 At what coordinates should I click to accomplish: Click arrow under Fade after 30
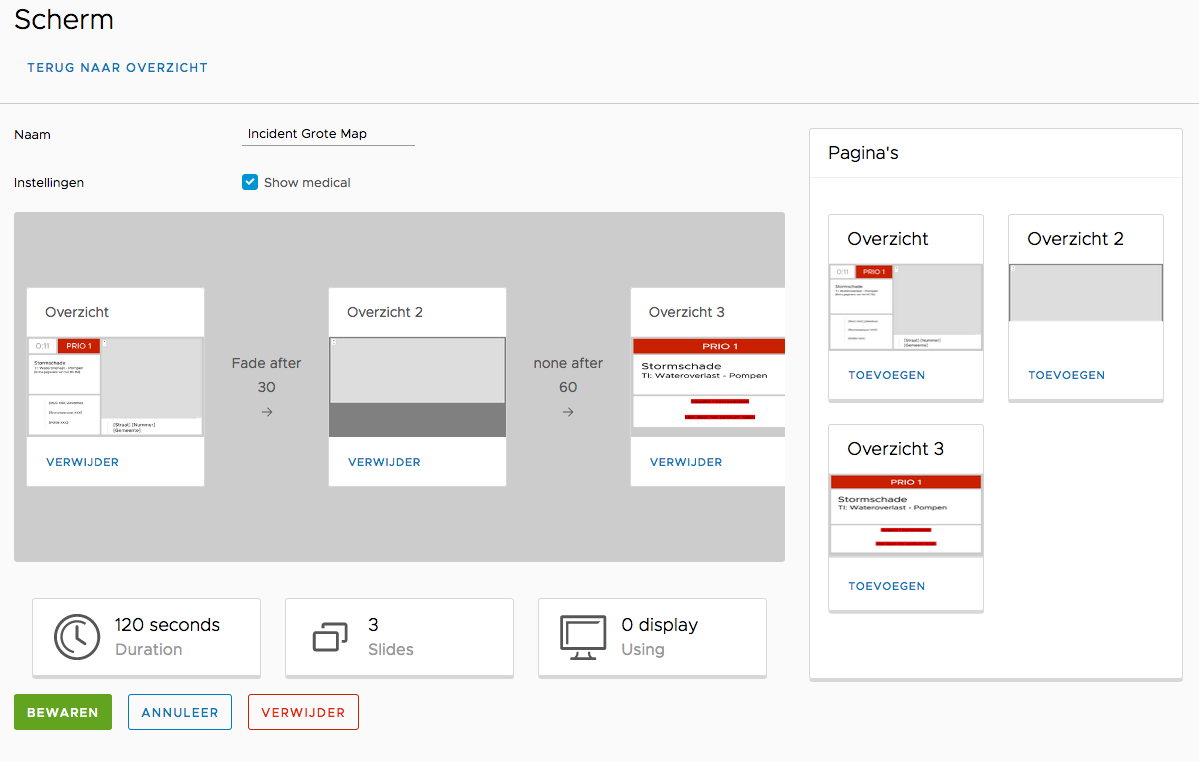click(x=266, y=412)
